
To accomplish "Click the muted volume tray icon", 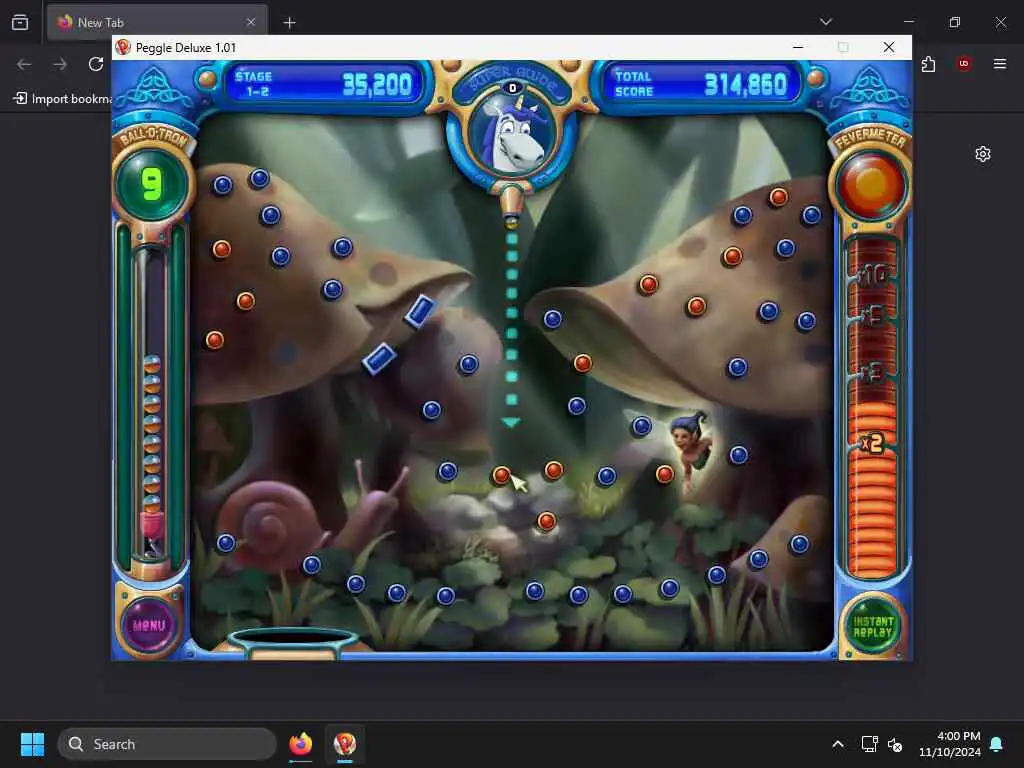I will (x=895, y=744).
